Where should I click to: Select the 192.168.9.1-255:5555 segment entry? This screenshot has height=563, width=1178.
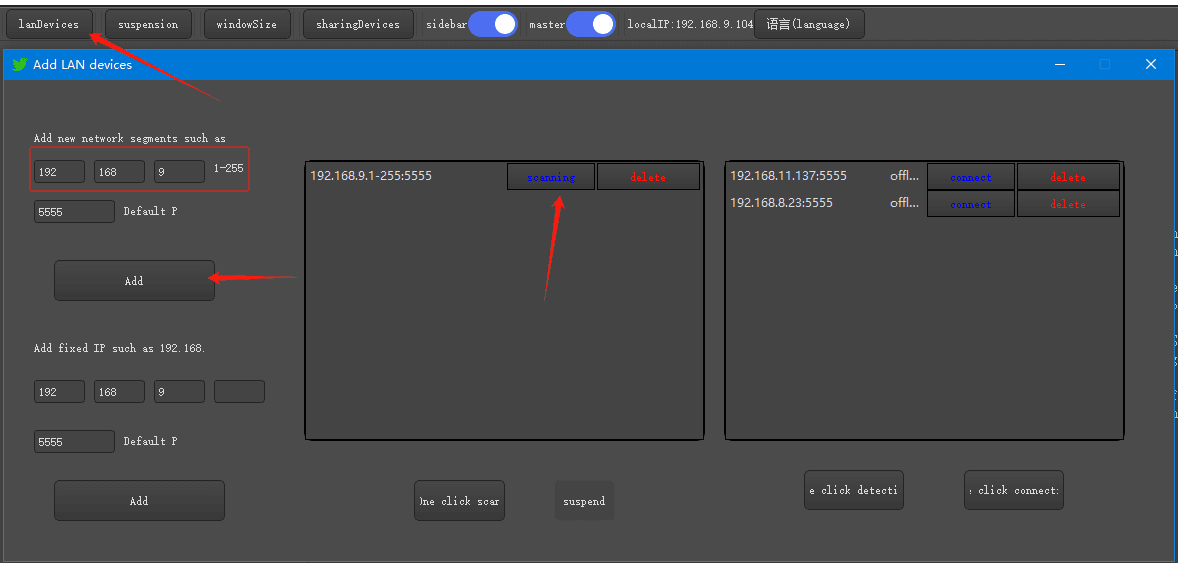pos(371,177)
